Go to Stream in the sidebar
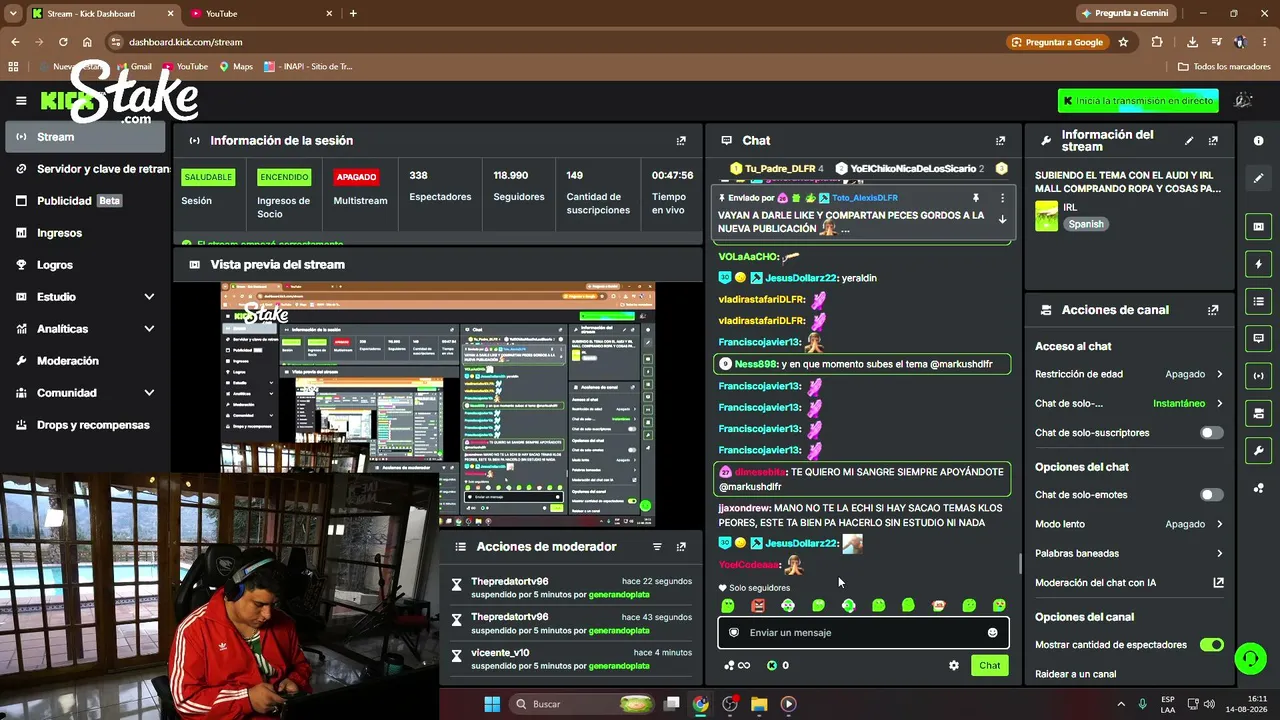Screen dimensions: 1280x720 pyautogui.click(x=84, y=137)
